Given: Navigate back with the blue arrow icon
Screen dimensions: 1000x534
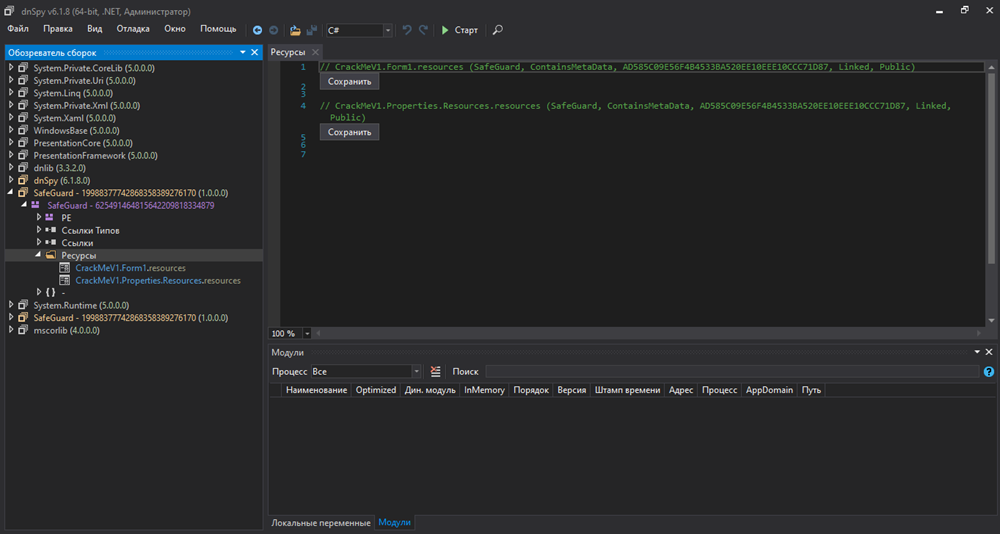Looking at the screenshot, I should click(257, 30).
